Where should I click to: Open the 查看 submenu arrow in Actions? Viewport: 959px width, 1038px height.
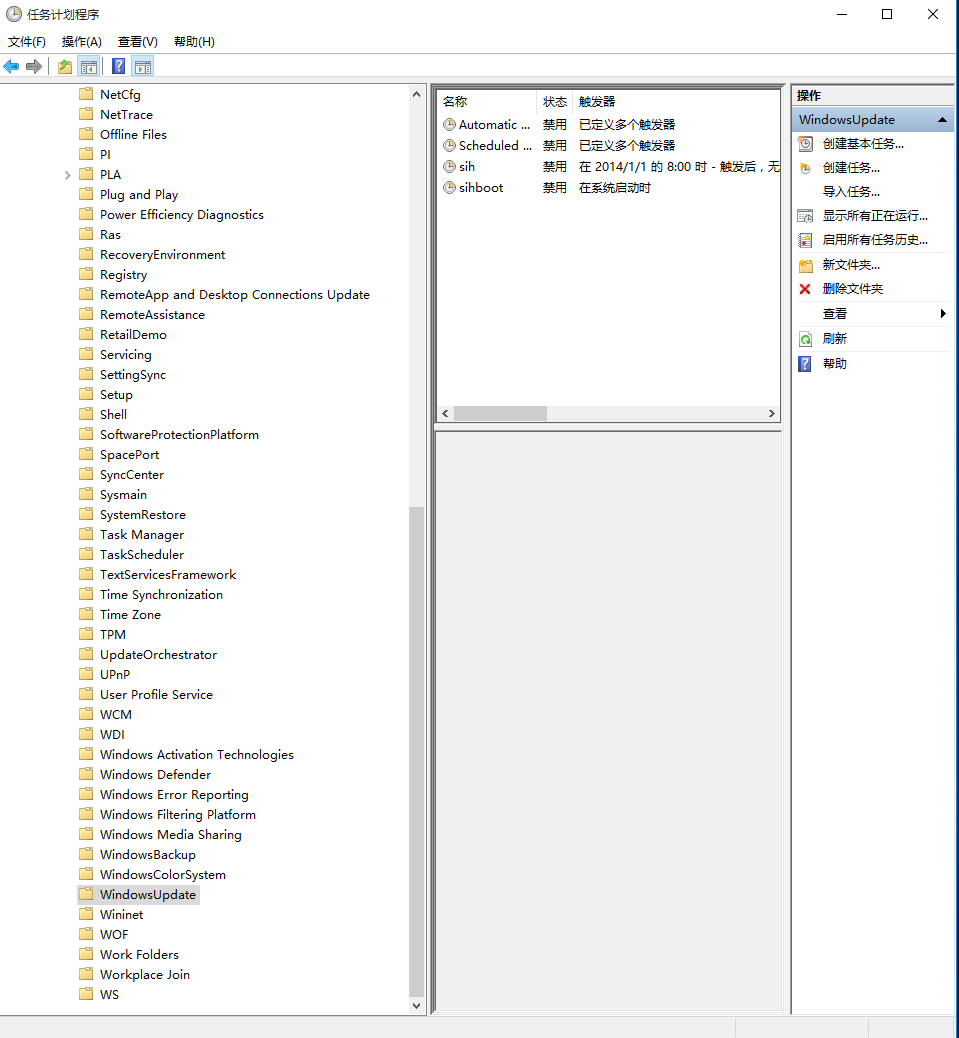point(942,314)
